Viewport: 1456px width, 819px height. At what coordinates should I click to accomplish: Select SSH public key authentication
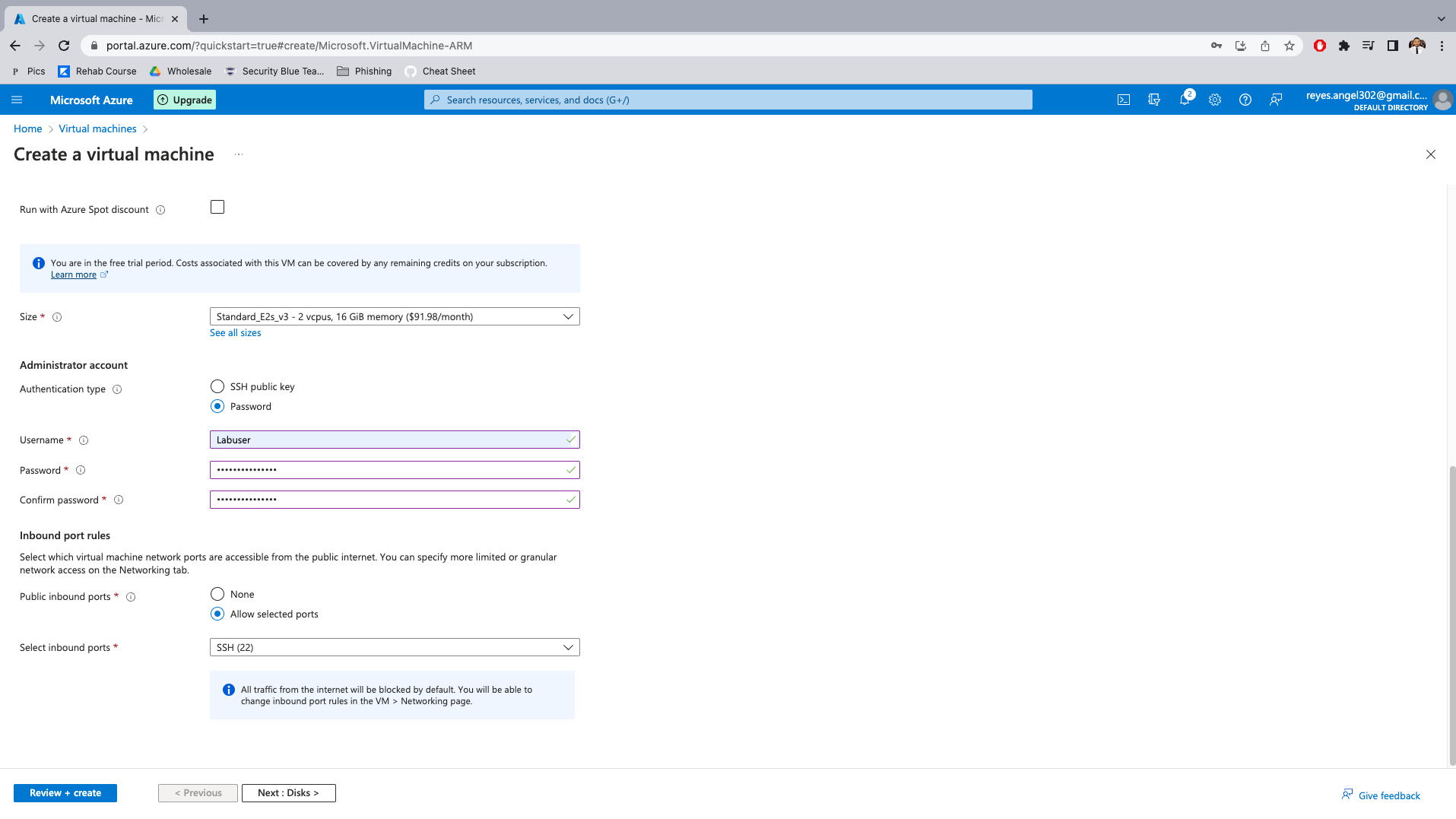click(x=217, y=386)
